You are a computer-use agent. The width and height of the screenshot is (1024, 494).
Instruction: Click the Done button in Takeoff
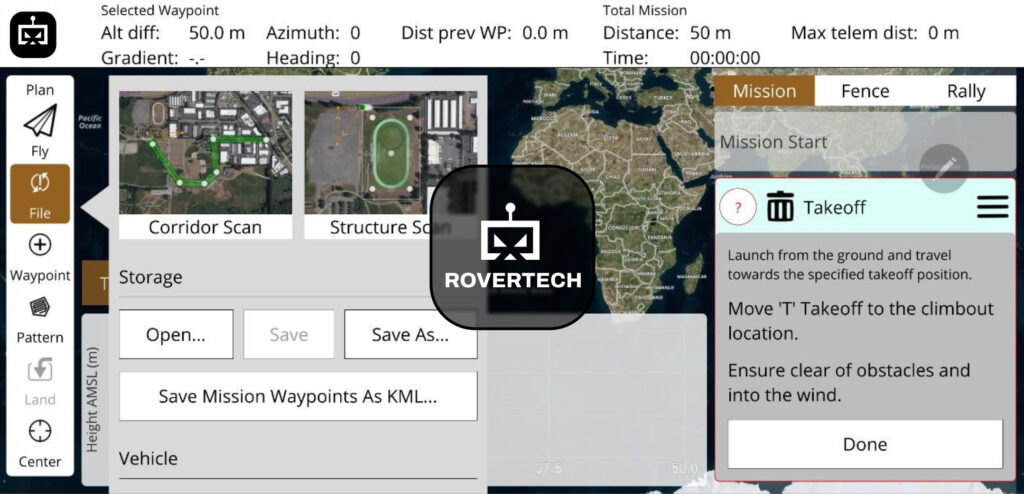865,444
